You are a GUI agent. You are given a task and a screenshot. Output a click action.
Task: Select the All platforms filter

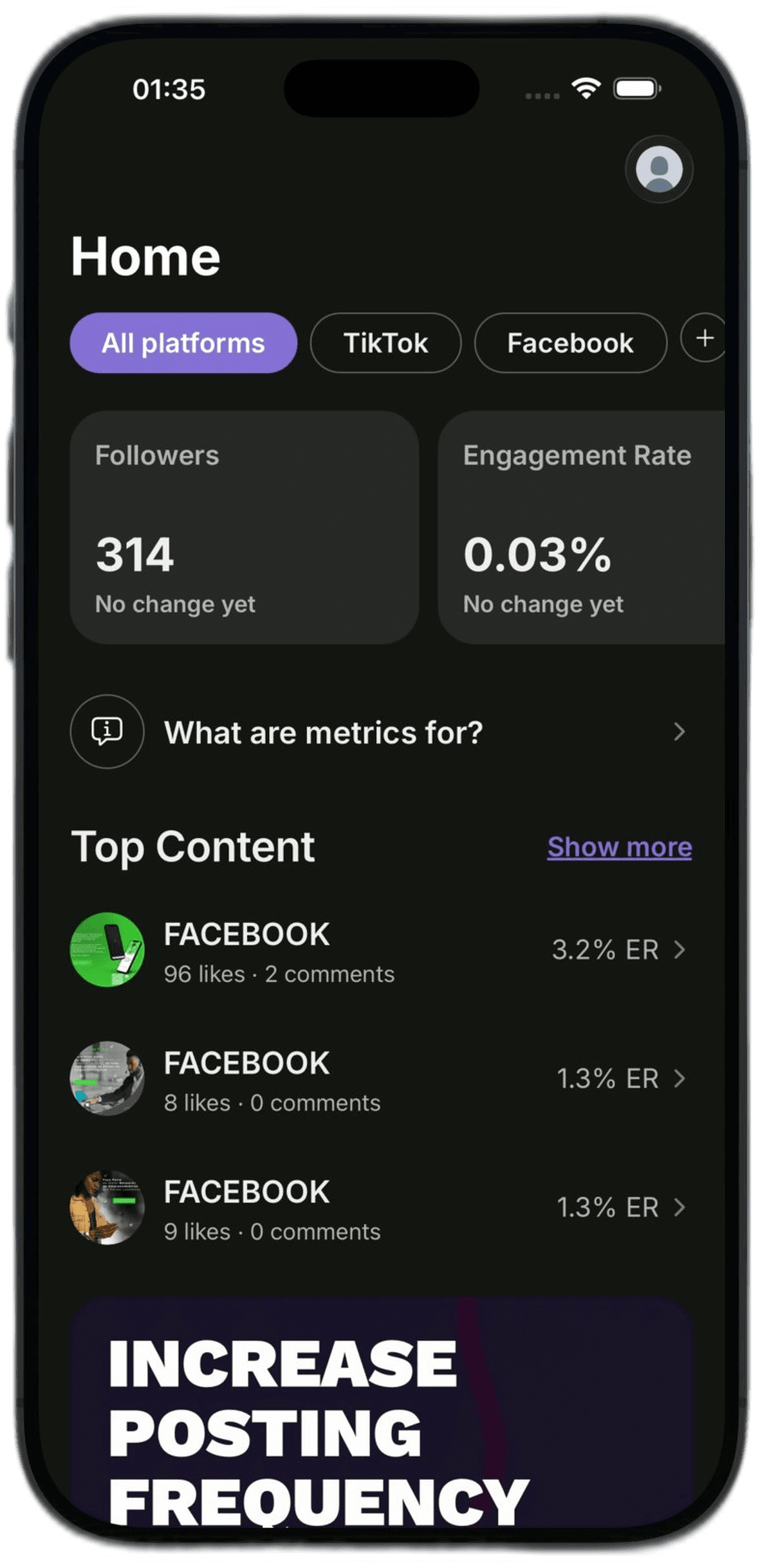(183, 343)
